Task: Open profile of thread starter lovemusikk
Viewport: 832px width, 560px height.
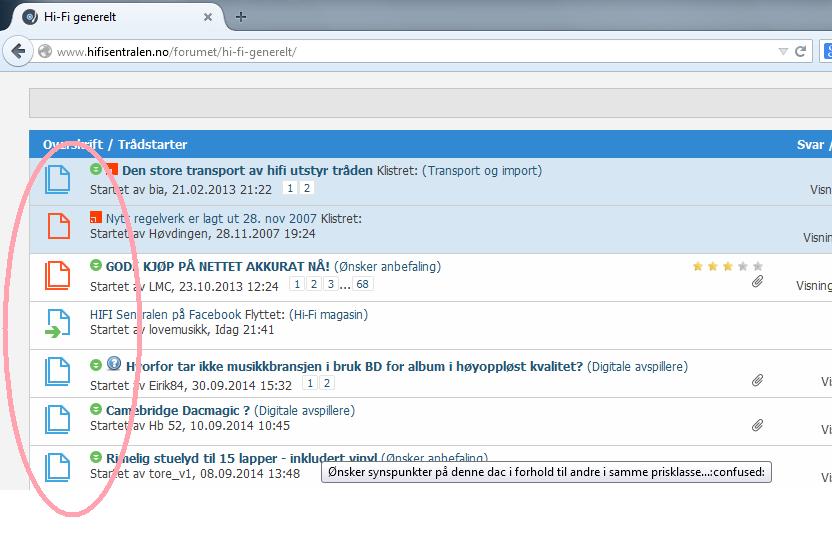Action: [x=179, y=330]
